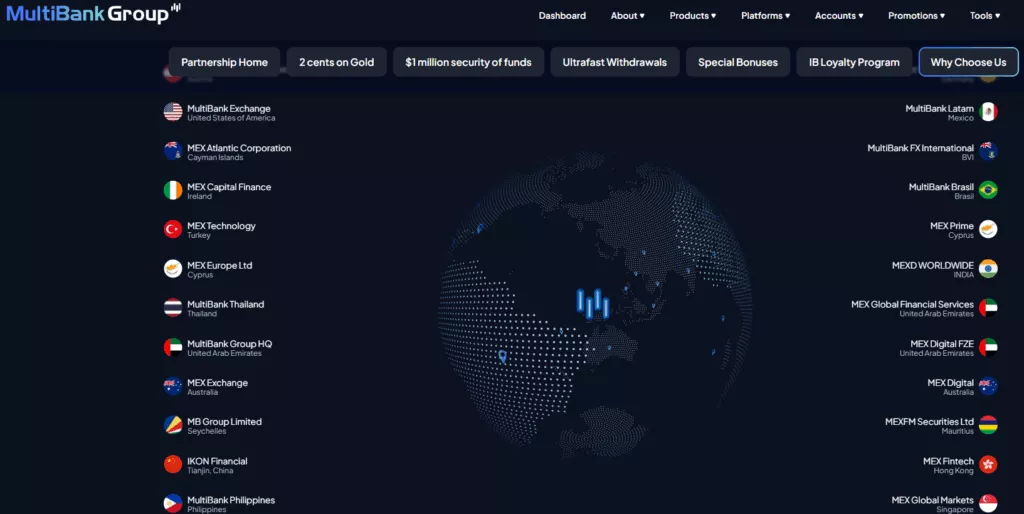Select the MultiBank Latam text
1024x514 pixels.
click(x=939, y=108)
